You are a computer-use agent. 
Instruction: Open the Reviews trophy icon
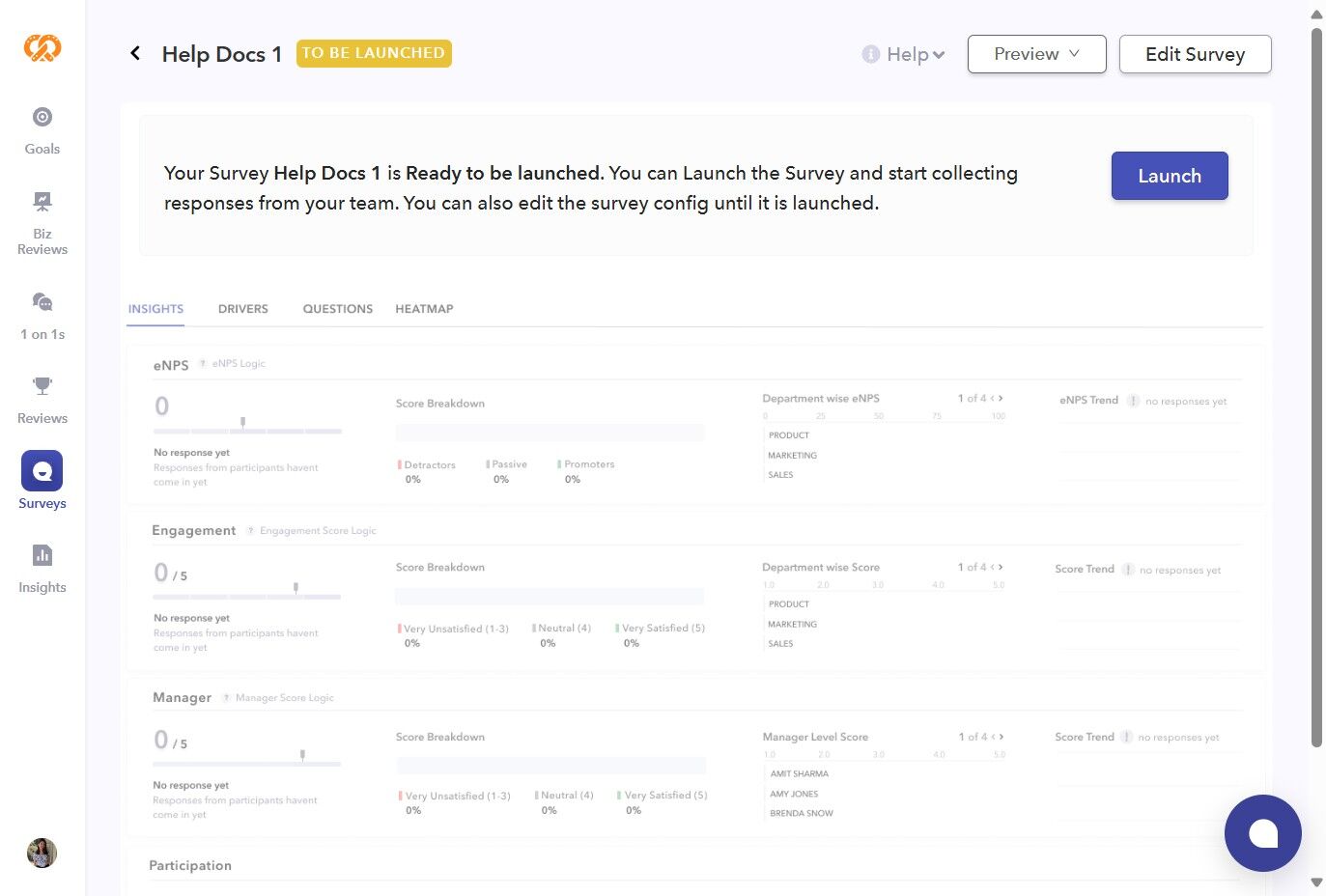[42, 386]
